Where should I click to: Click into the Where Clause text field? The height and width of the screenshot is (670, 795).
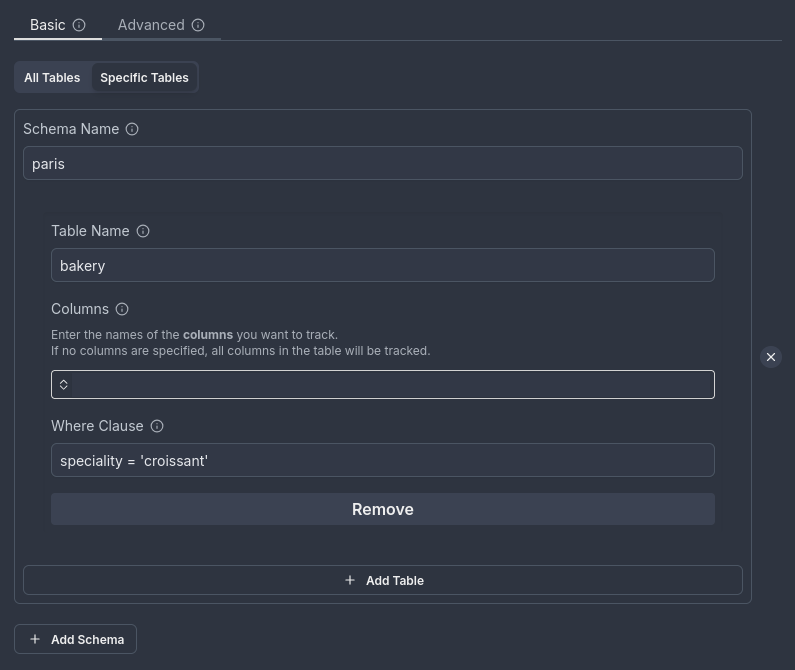[382, 460]
